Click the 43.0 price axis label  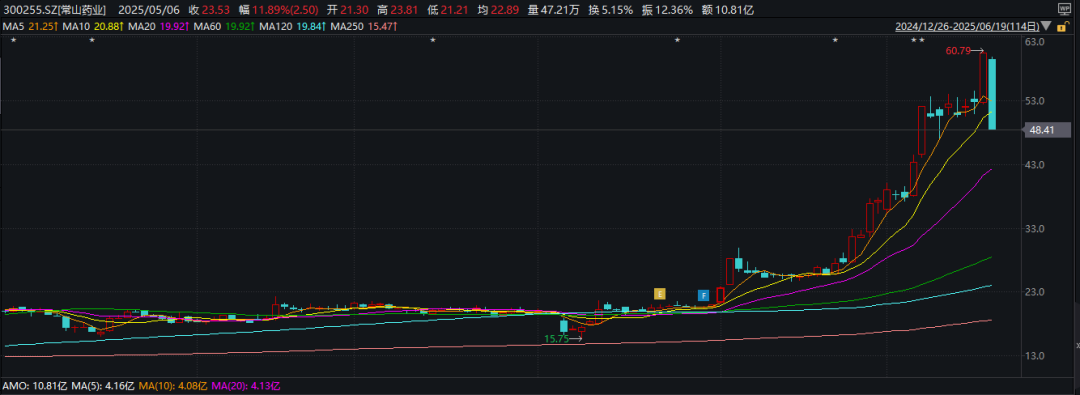pyautogui.click(x=1036, y=165)
